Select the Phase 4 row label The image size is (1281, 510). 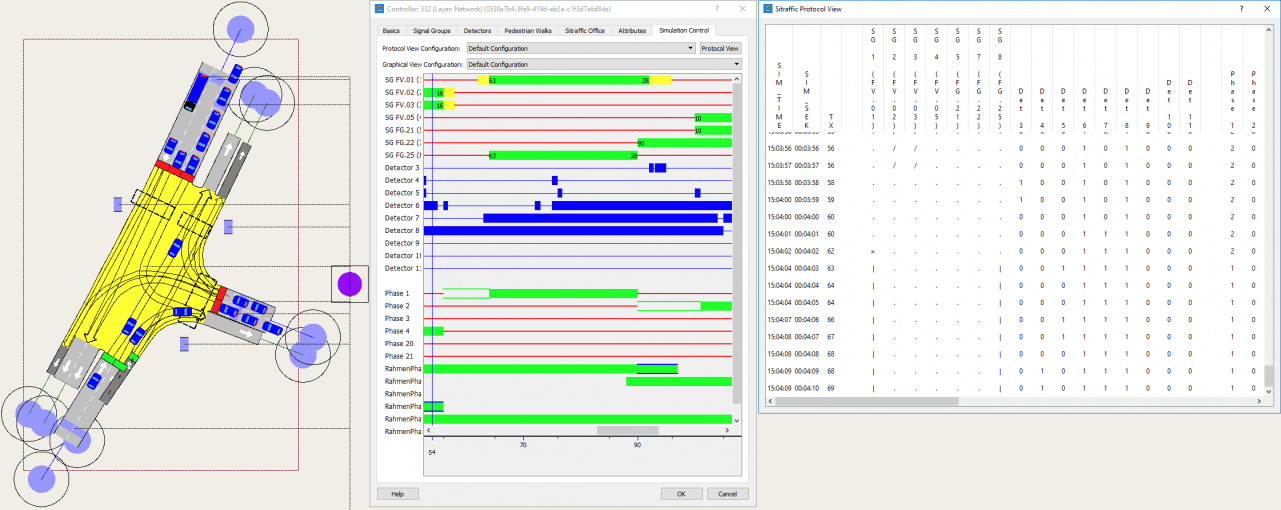tap(397, 331)
